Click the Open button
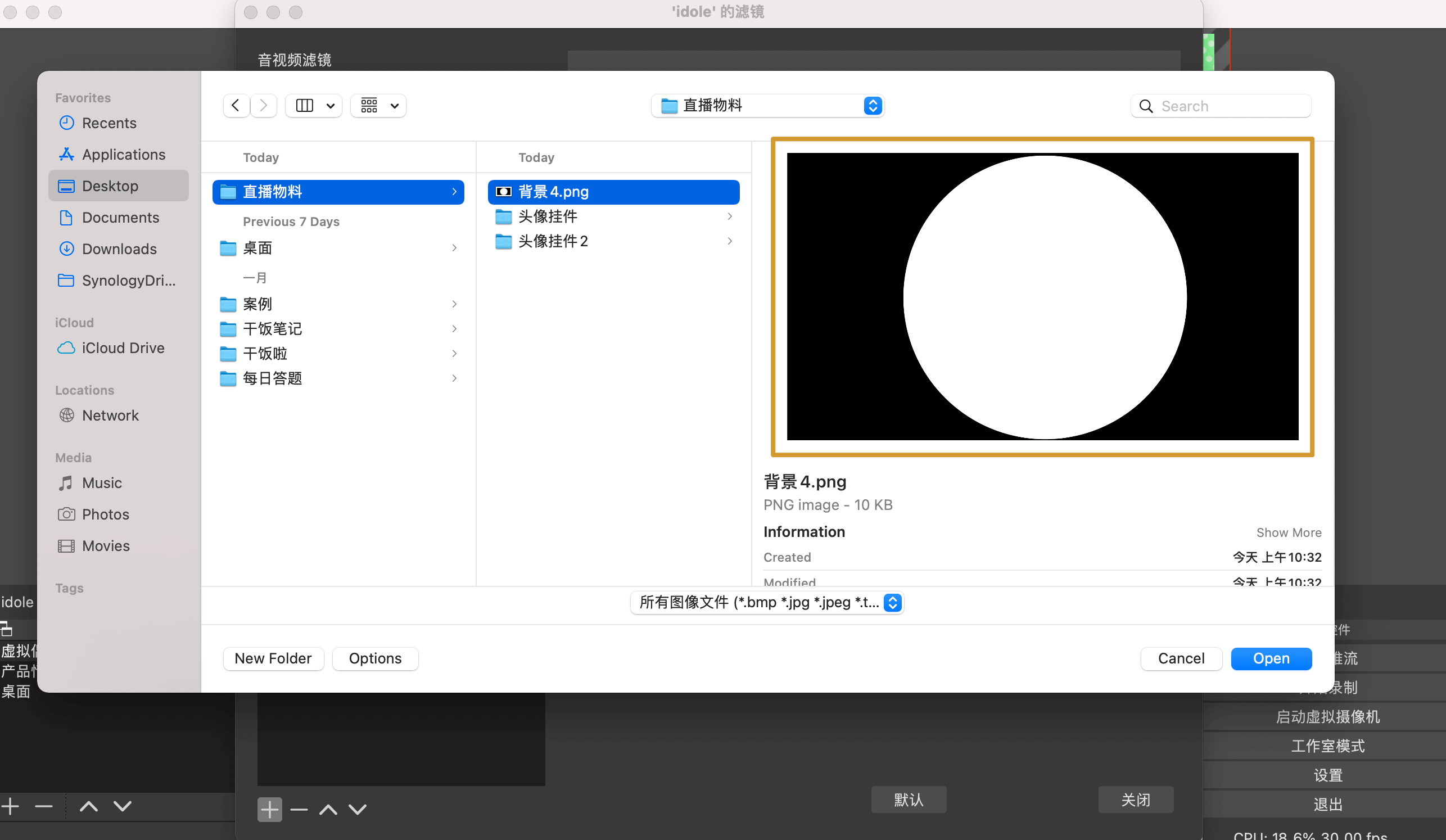The image size is (1446, 840). click(x=1271, y=658)
